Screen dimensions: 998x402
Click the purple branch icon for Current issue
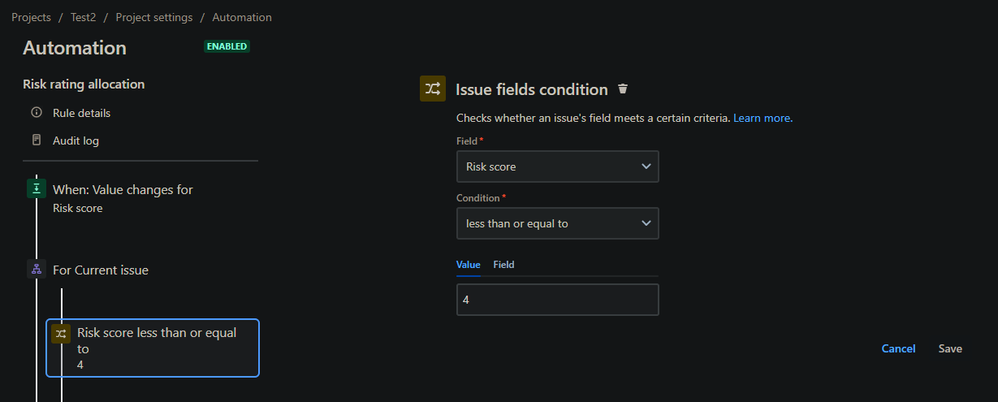(36, 269)
